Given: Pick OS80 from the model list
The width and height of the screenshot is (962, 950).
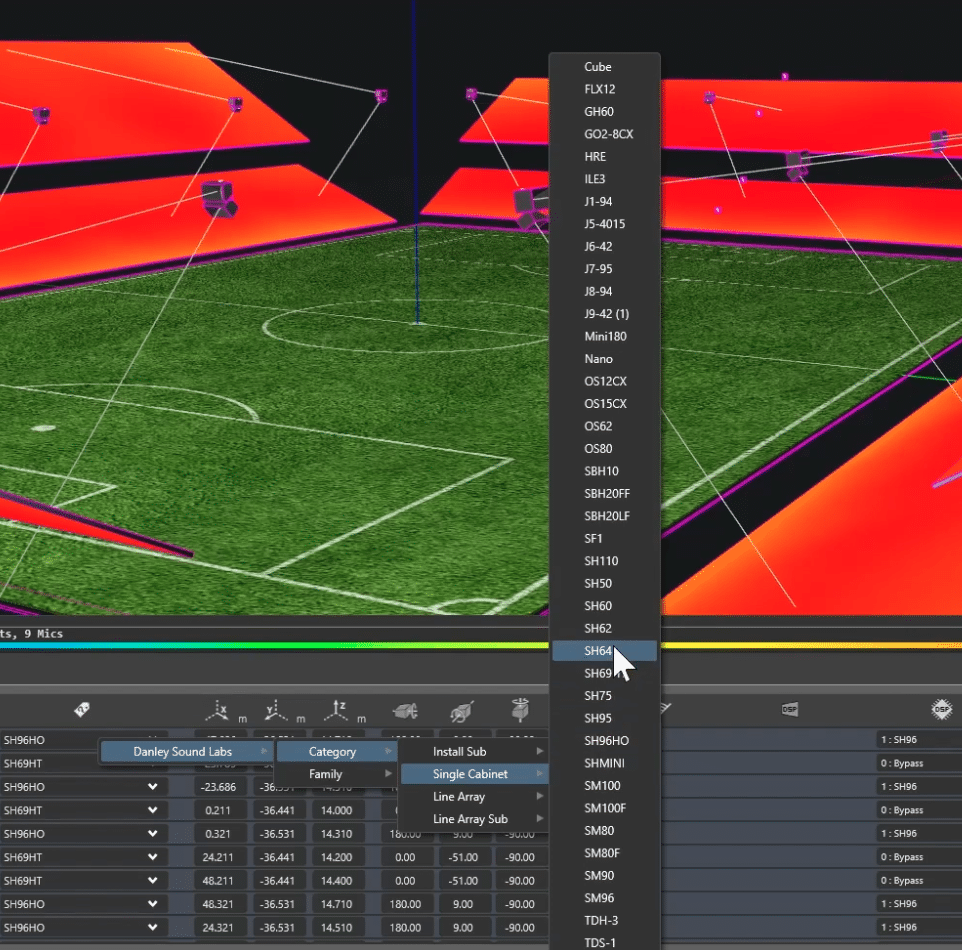Looking at the screenshot, I should [x=604, y=449].
